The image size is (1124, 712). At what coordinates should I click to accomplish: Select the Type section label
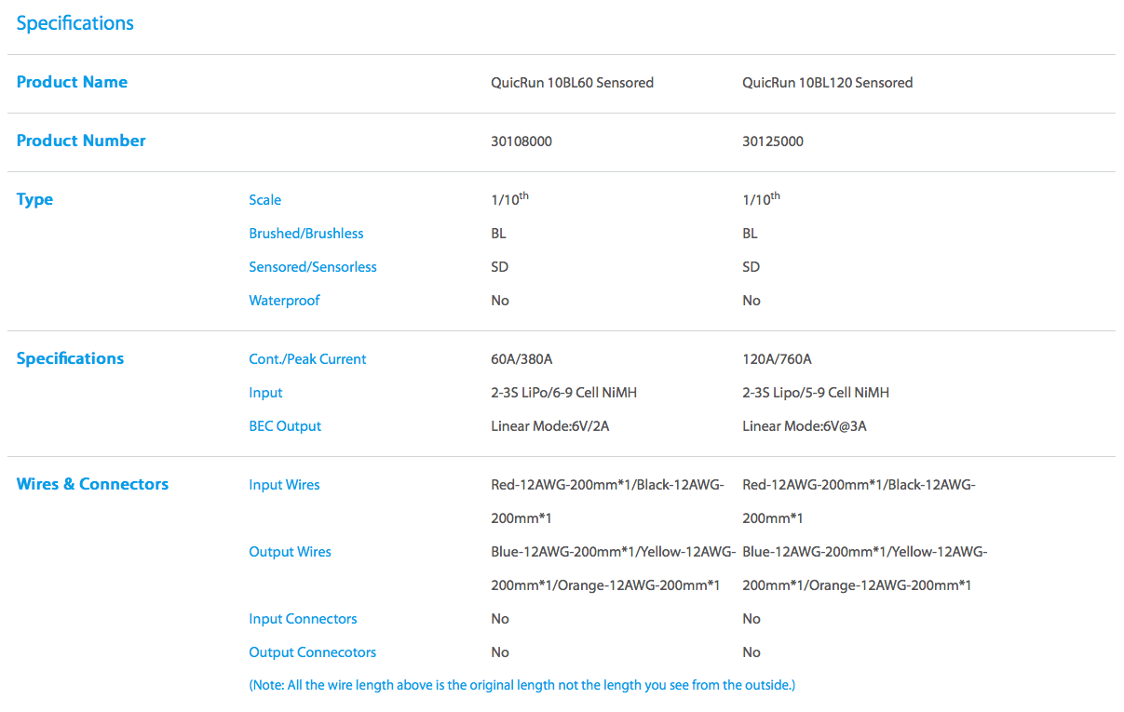pyautogui.click(x=34, y=200)
